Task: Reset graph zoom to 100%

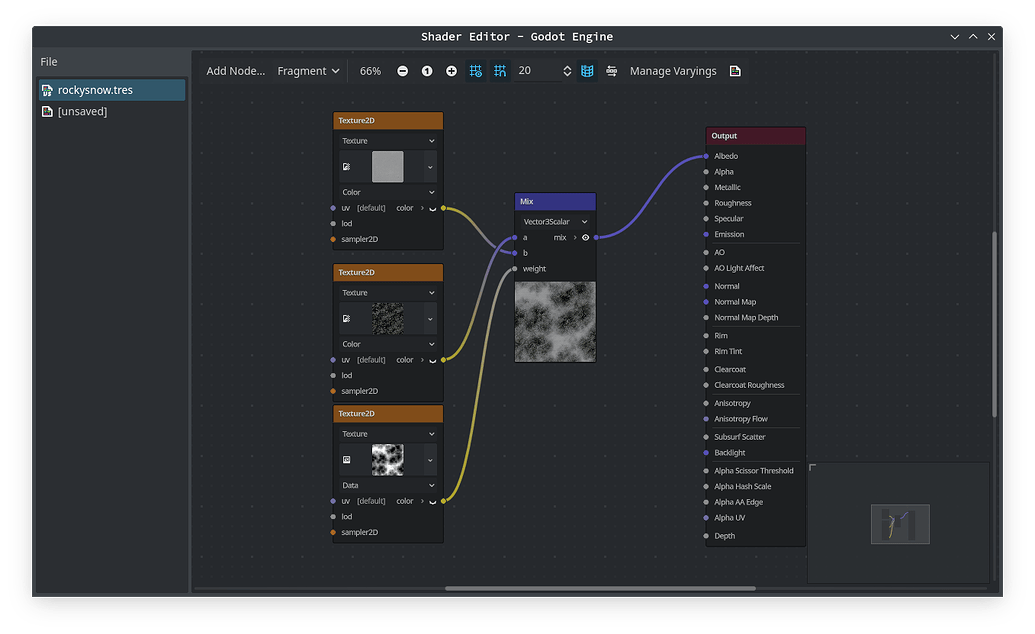Action: tap(427, 71)
